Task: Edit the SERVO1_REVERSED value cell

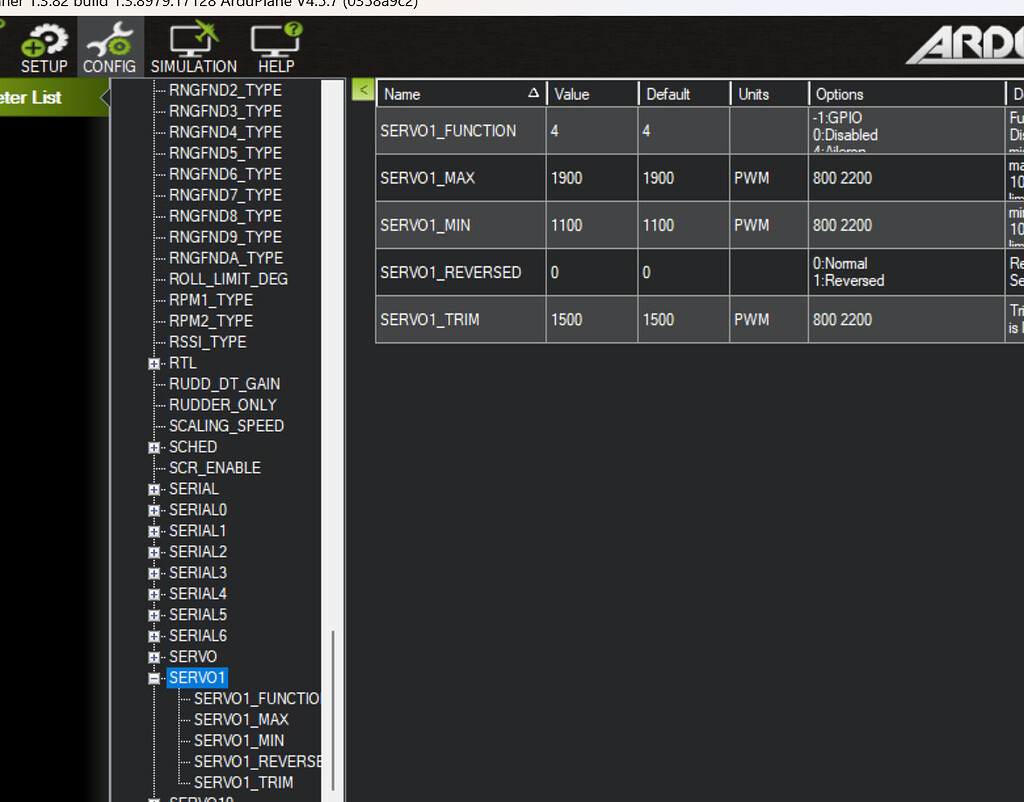Action: click(x=591, y=272)
